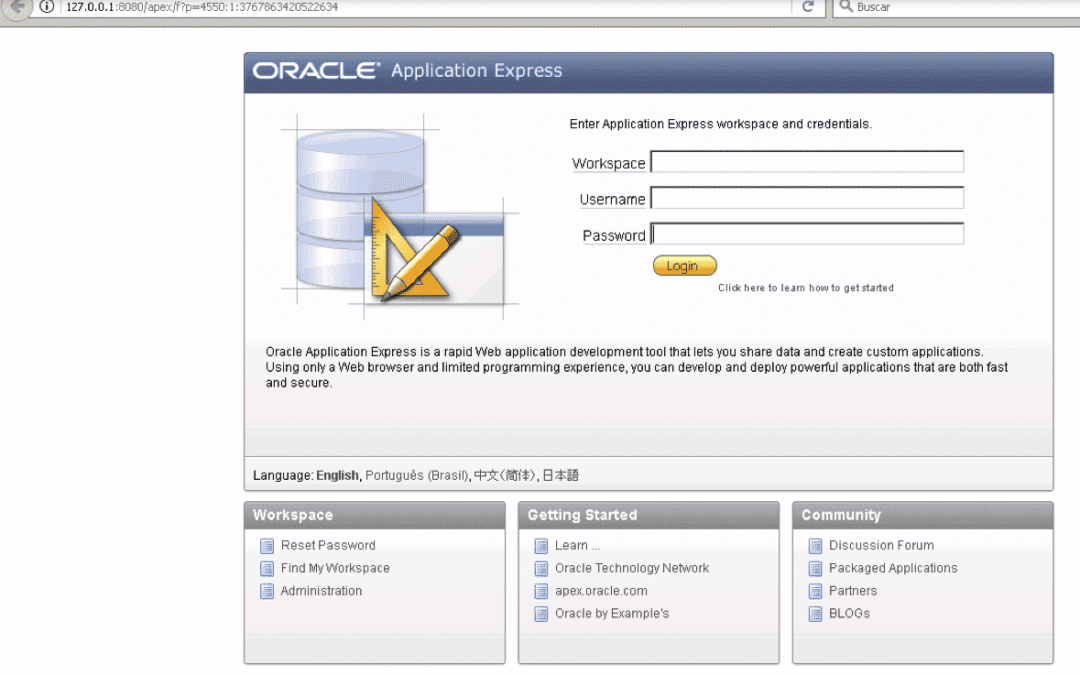The width and height of the screenshot is (1080, 675).
Task: Focus the Password input field
Action: [807, 233]
